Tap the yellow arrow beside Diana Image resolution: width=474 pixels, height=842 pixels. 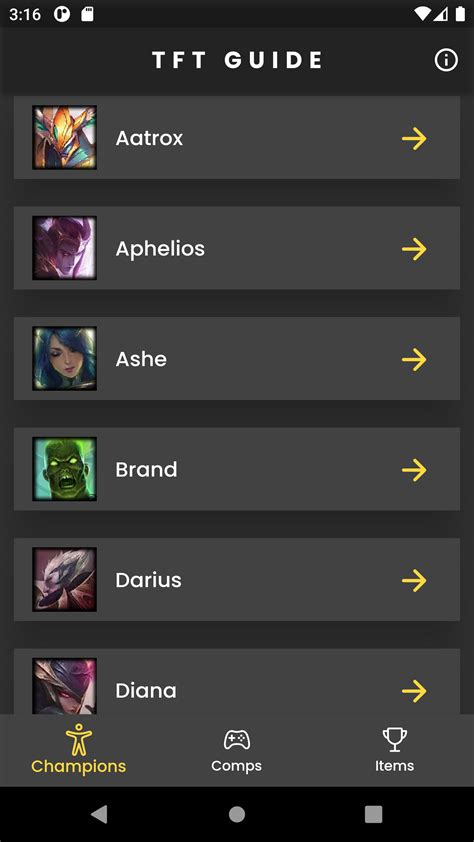coord(414,692)
